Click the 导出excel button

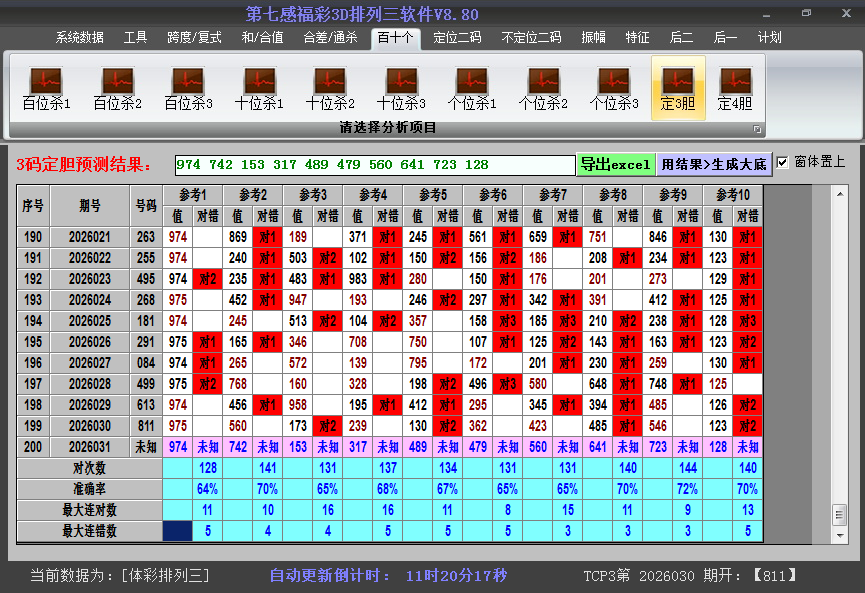pyautogui.click(x=615, y=162)
